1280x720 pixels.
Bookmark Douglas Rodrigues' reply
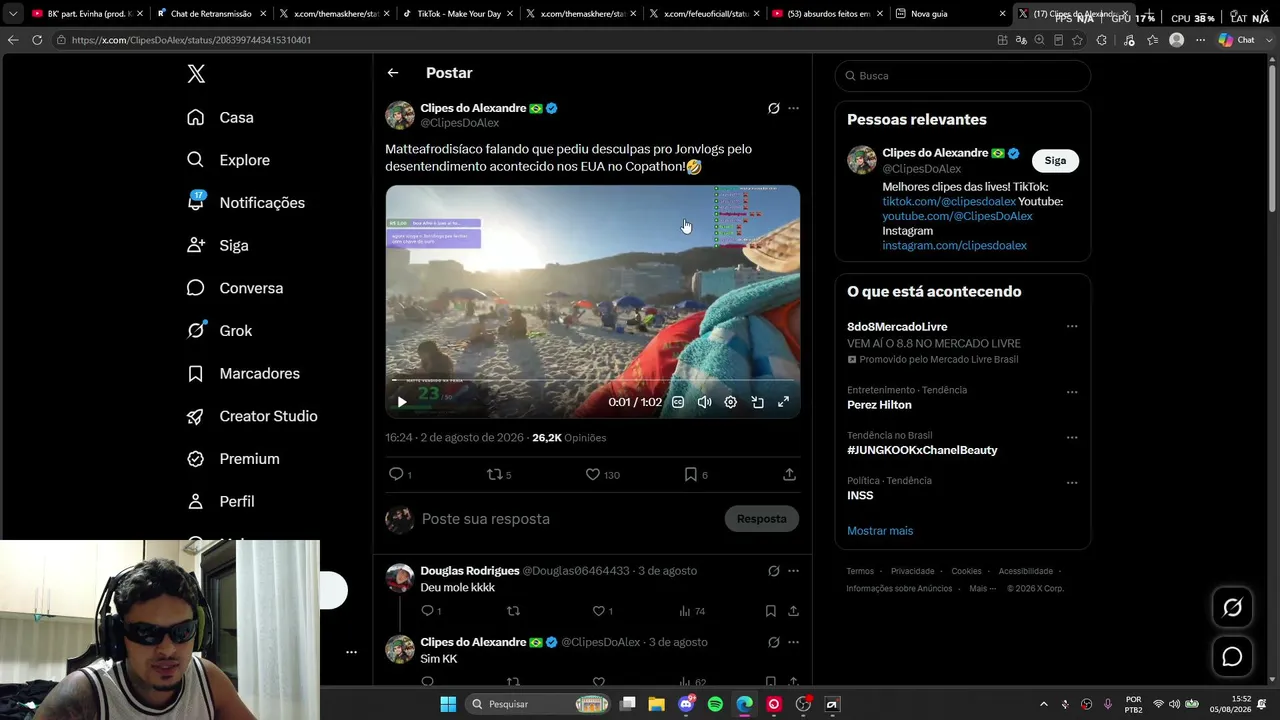tap(771, 611)
